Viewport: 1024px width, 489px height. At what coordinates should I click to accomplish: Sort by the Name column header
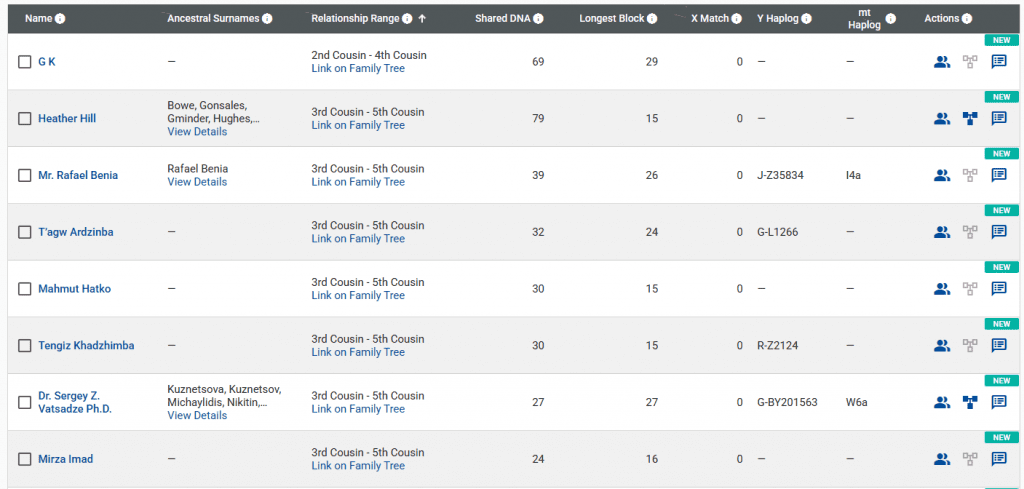pos(38,18)
